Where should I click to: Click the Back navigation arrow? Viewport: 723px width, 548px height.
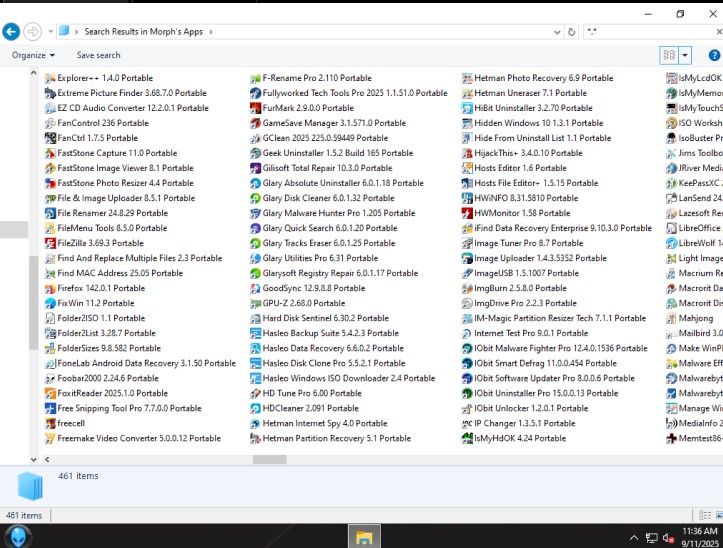click(11, 32)
